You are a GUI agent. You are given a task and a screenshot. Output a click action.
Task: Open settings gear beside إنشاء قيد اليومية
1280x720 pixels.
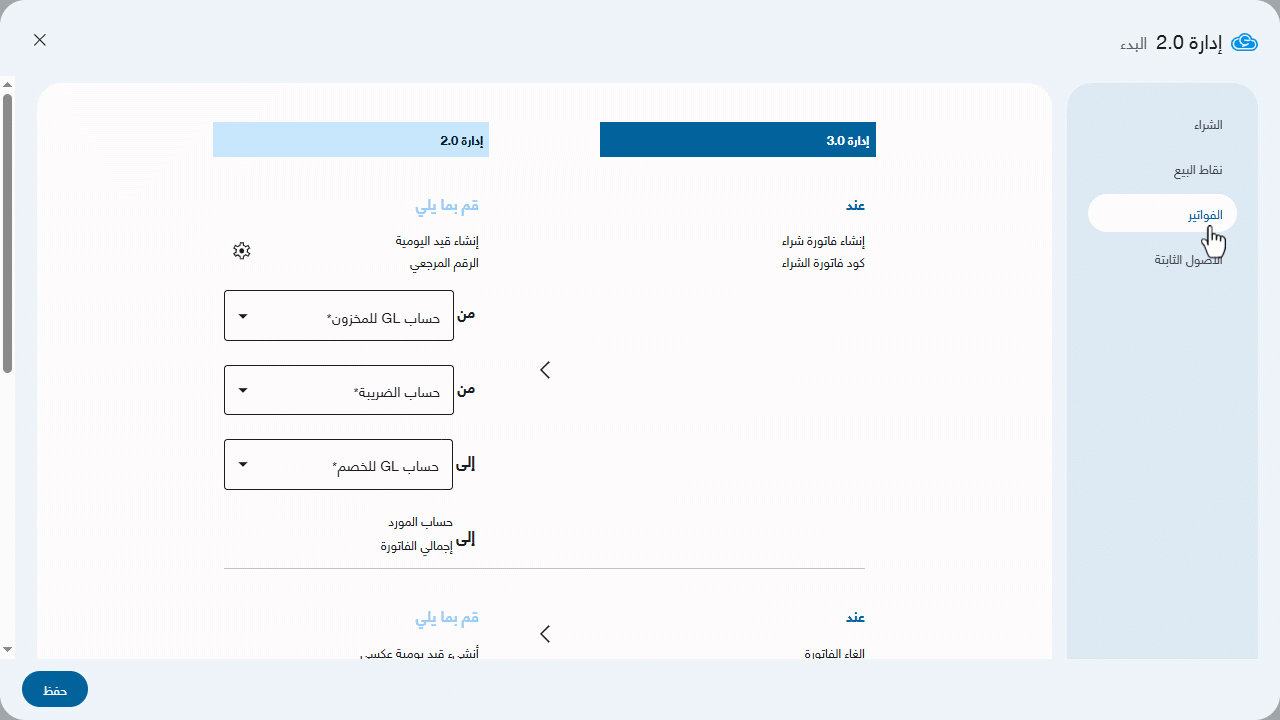[x=241, y=251]
